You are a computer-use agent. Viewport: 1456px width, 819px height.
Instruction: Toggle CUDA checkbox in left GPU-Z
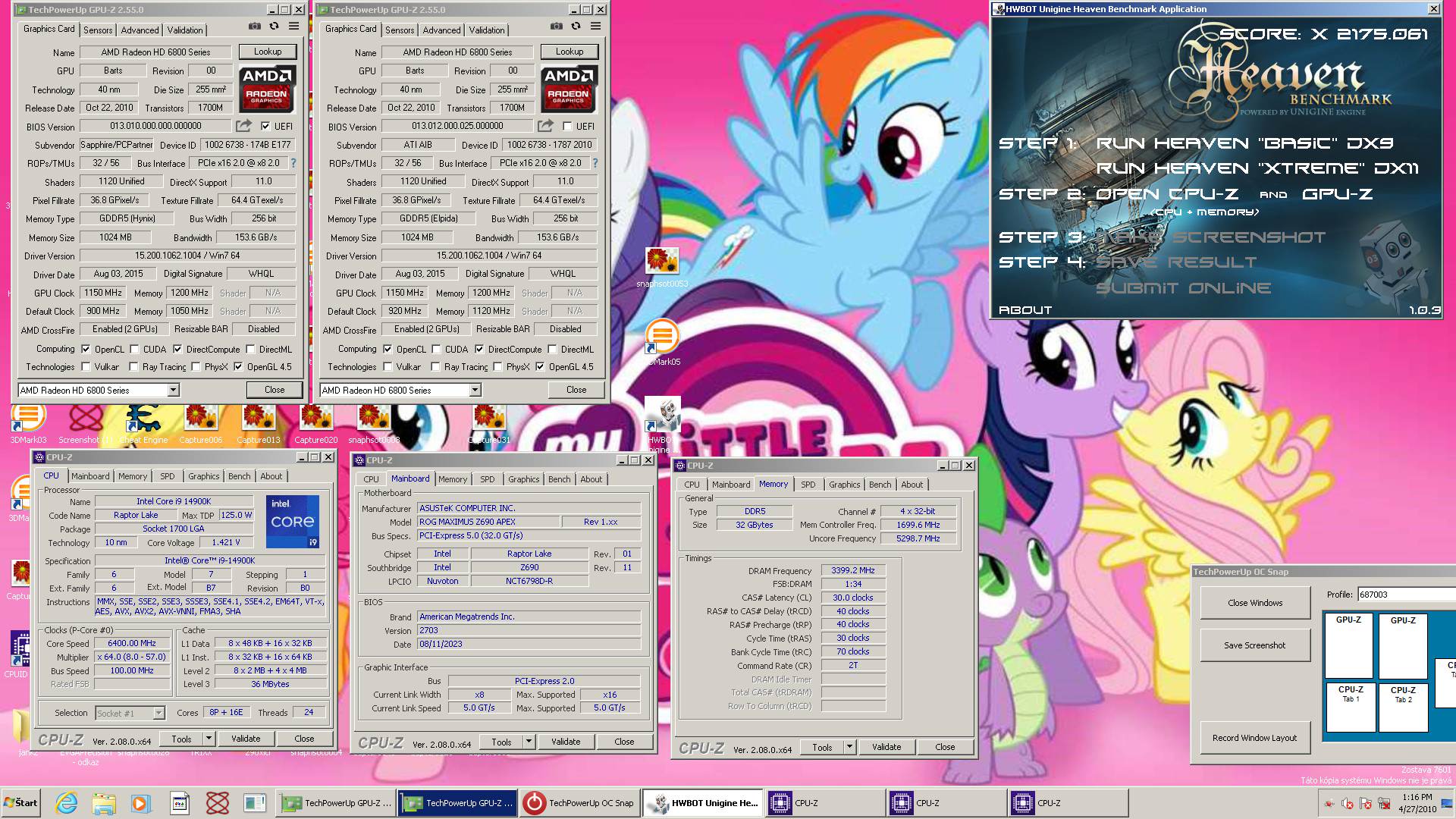134,349
